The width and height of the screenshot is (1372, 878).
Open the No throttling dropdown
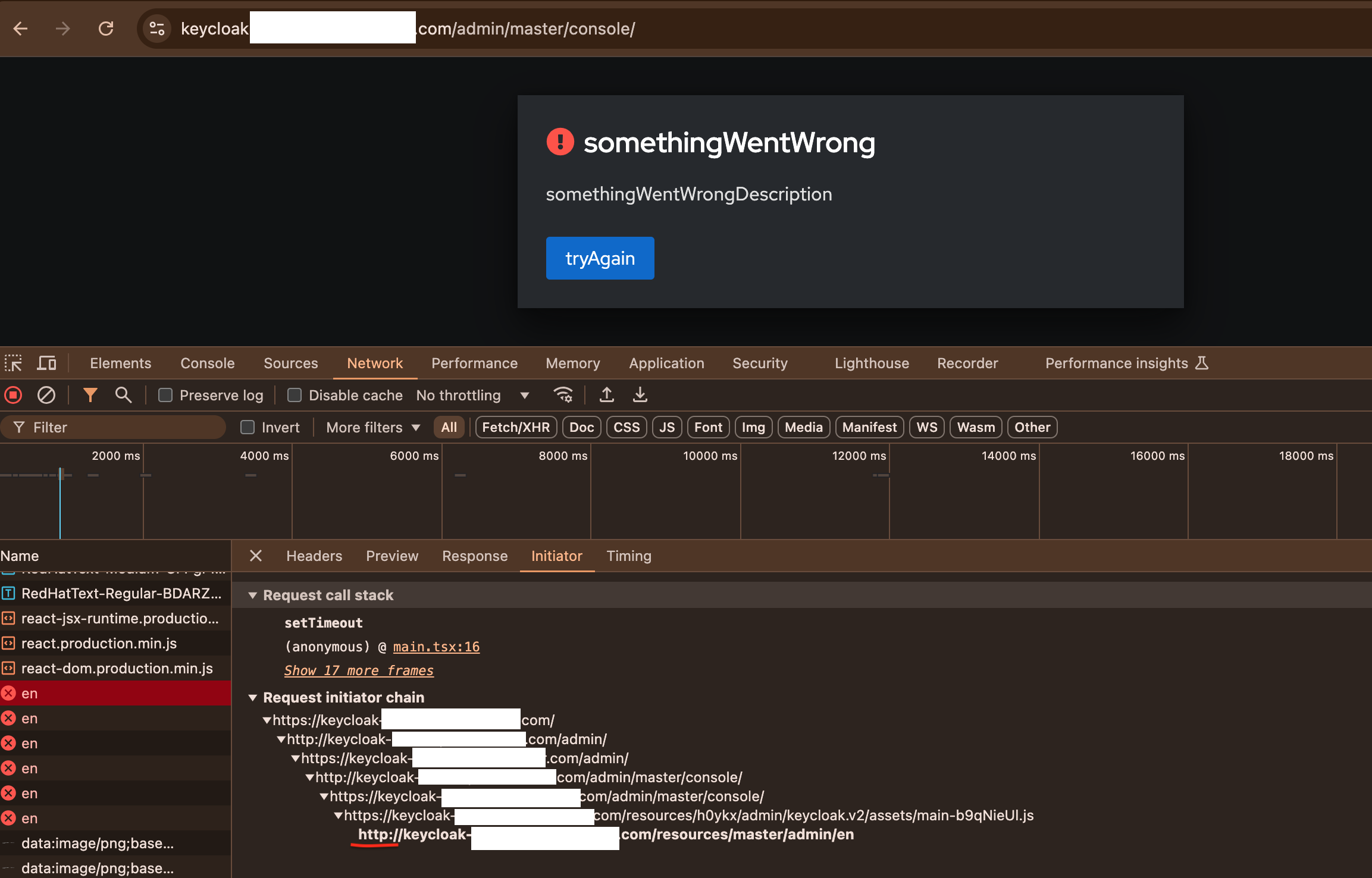point(472,395)
